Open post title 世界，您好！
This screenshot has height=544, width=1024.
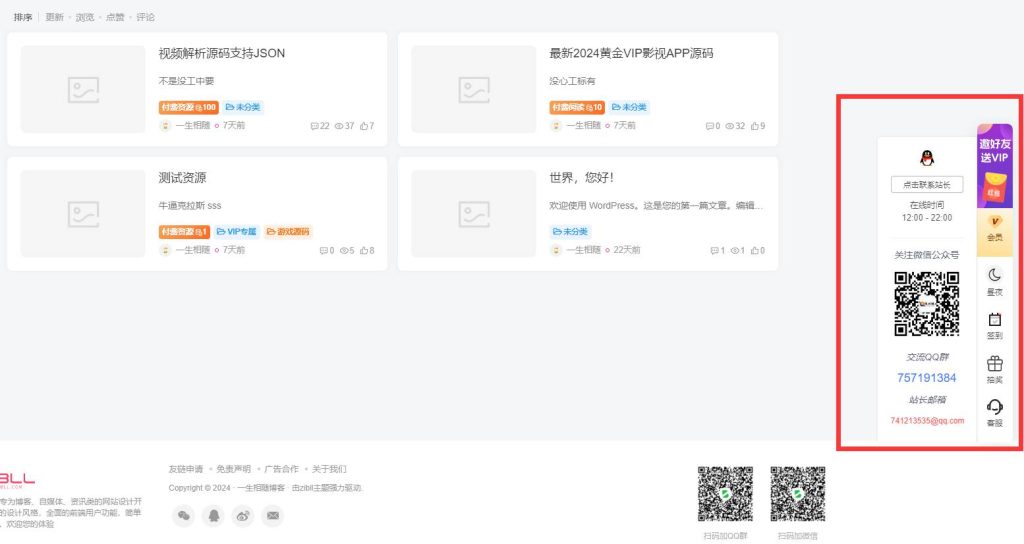coord(581,178)
